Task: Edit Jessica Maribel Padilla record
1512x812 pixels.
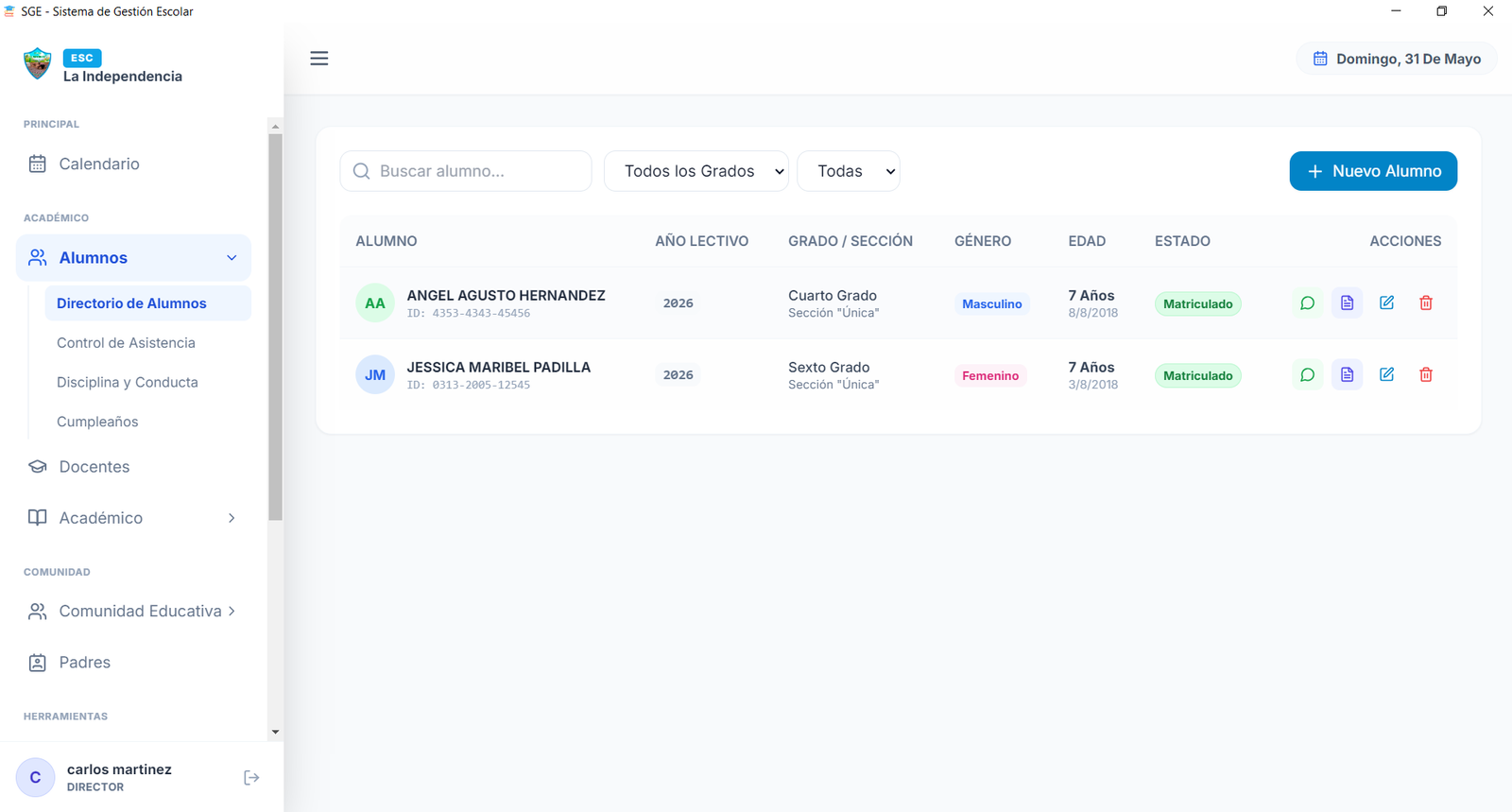Action: pos(1386,375)
